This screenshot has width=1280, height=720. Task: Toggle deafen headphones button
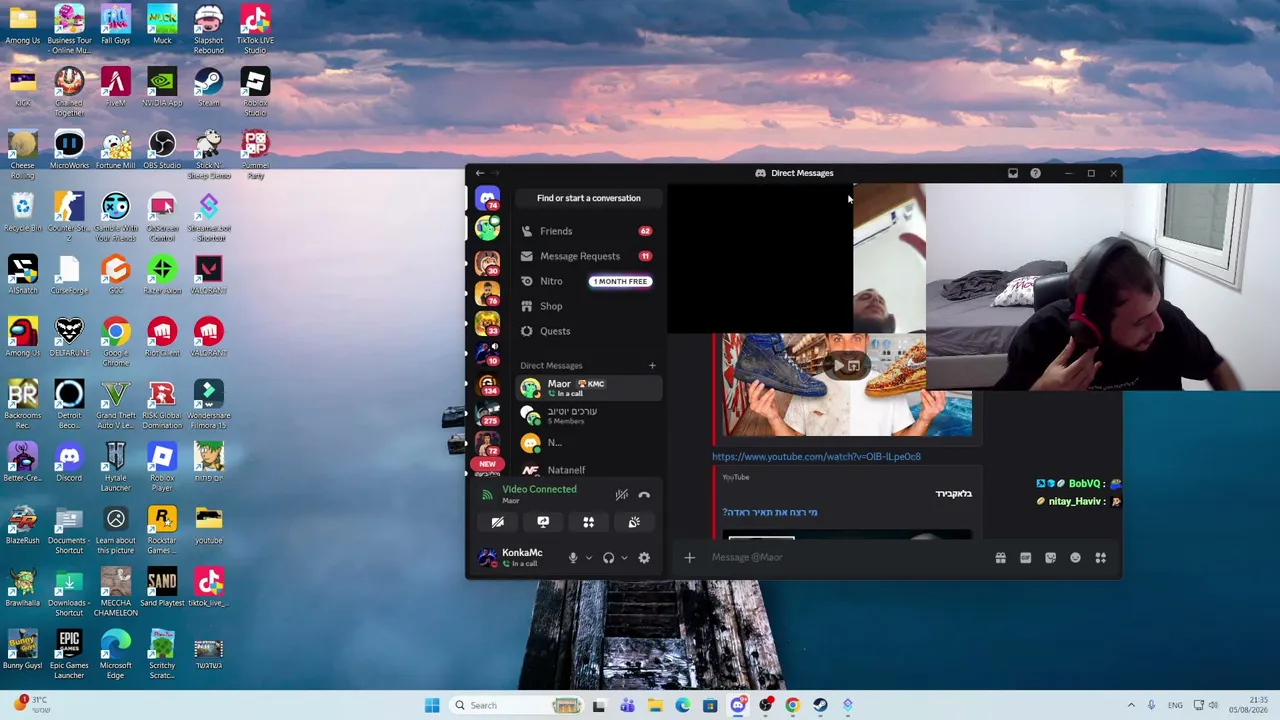608,558
